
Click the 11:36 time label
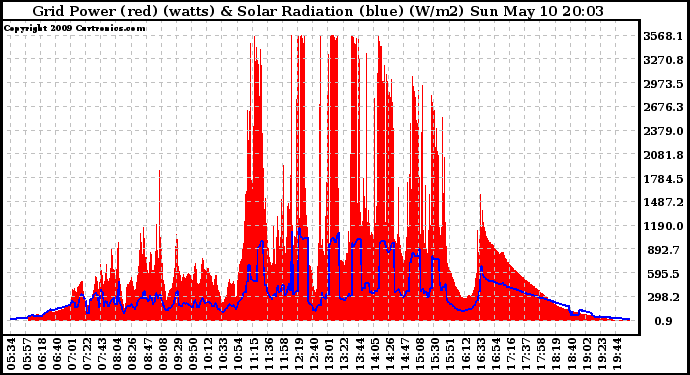point(268,353)
